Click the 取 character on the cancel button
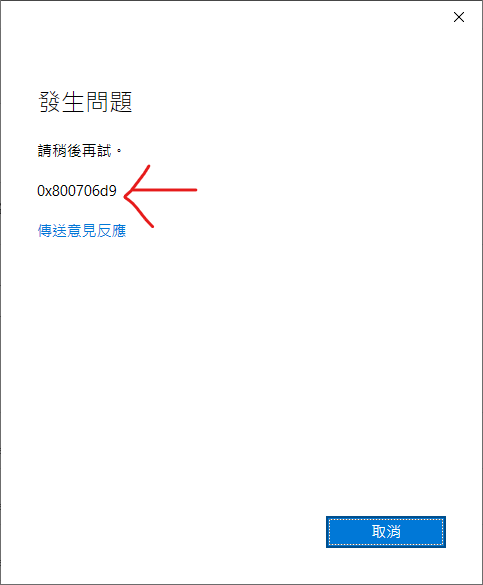This screenshot has width=483, height=585. 379,531
